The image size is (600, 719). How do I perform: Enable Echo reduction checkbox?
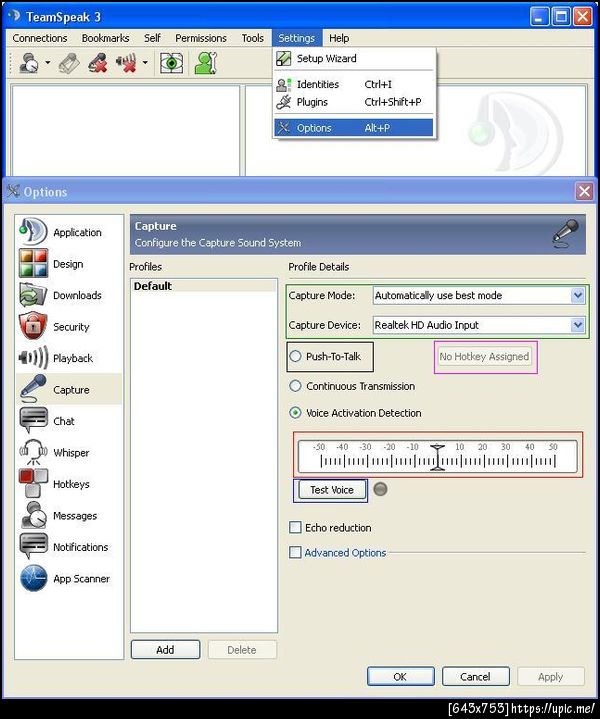click(x=295, y=527)
